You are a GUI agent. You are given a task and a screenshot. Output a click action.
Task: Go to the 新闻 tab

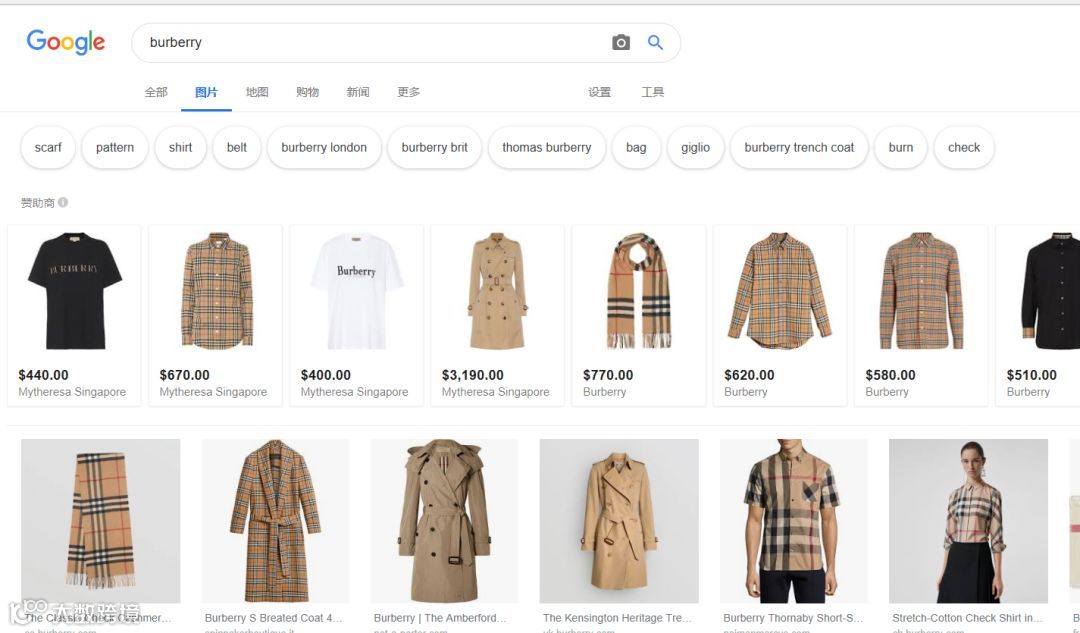[357, 92]
